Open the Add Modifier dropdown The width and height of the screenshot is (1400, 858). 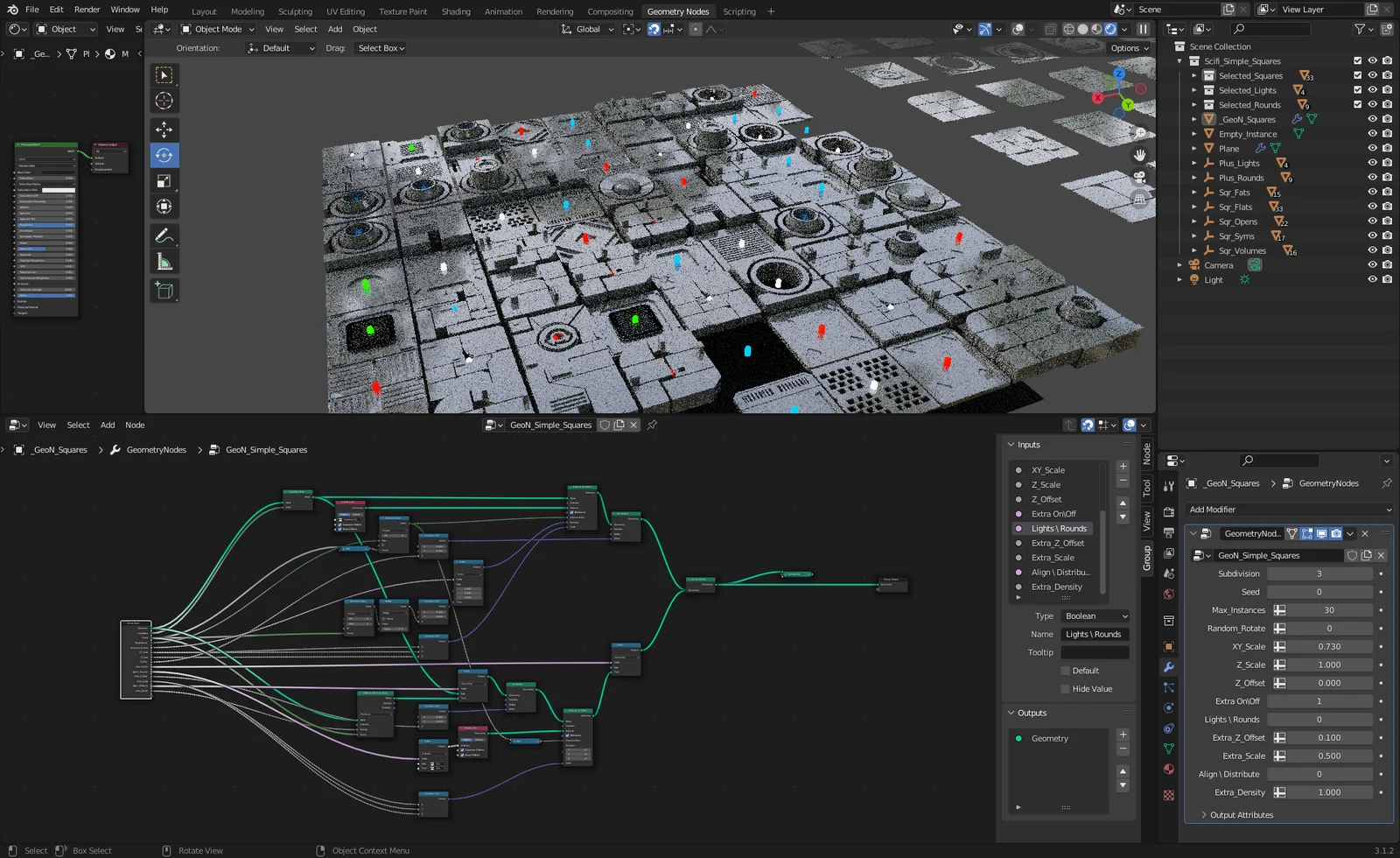tap(1288, 510)
